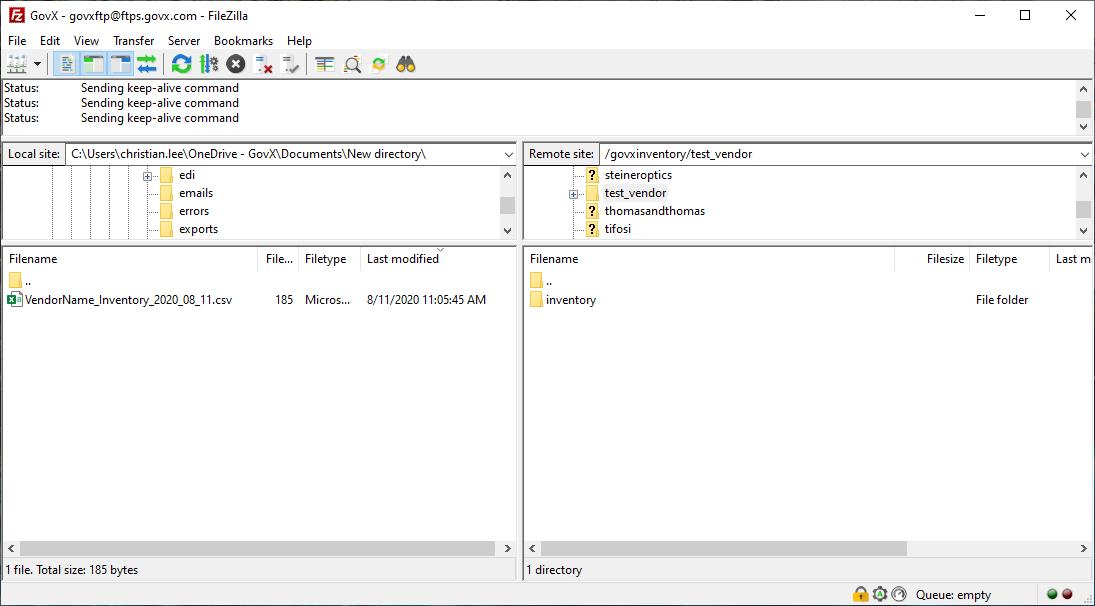Click the 'Queue: empty' status text
The width and height of the screenshot is (1095, 606).
click(953, 595)
